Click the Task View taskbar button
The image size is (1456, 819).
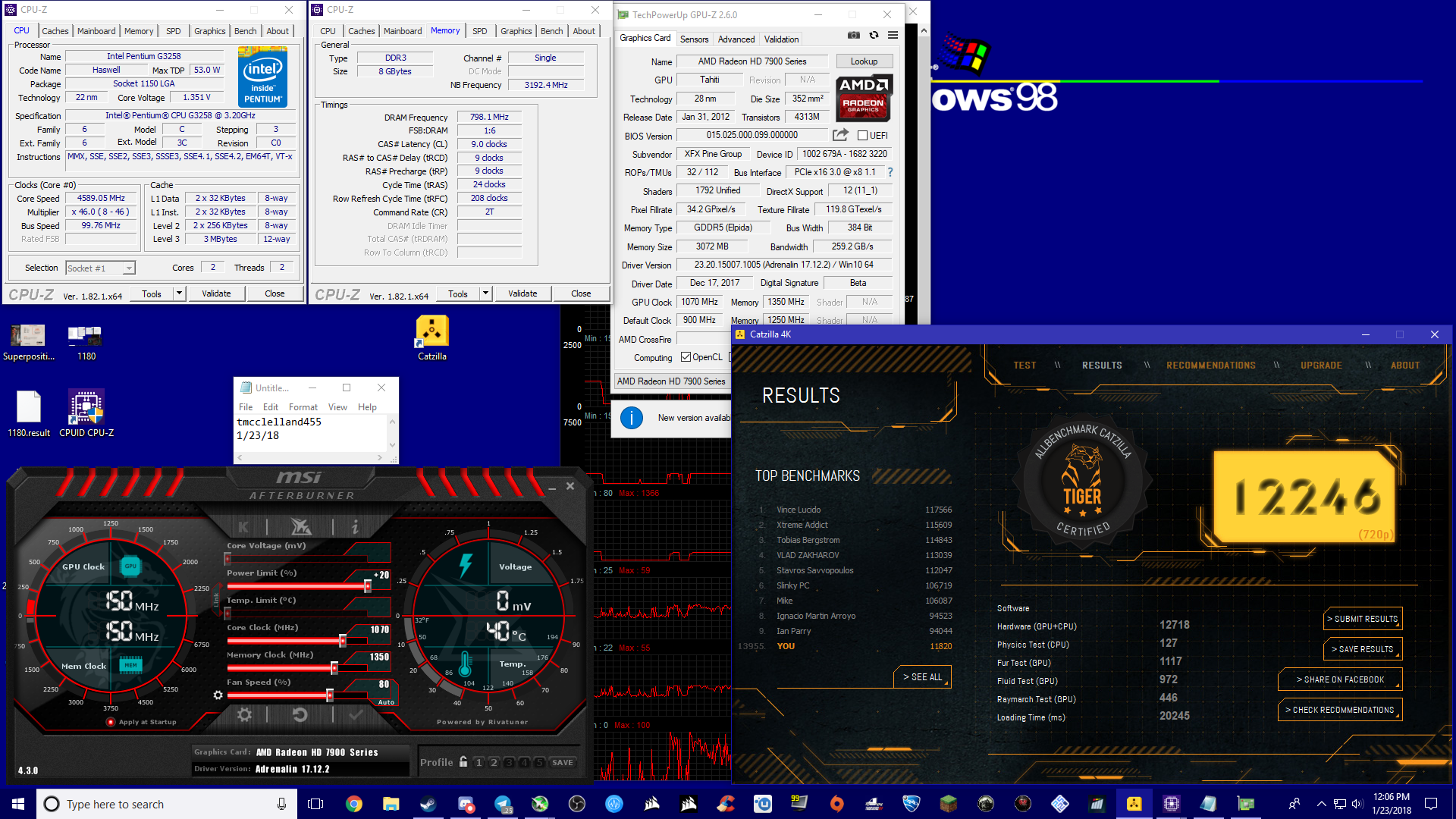(315, 804)
